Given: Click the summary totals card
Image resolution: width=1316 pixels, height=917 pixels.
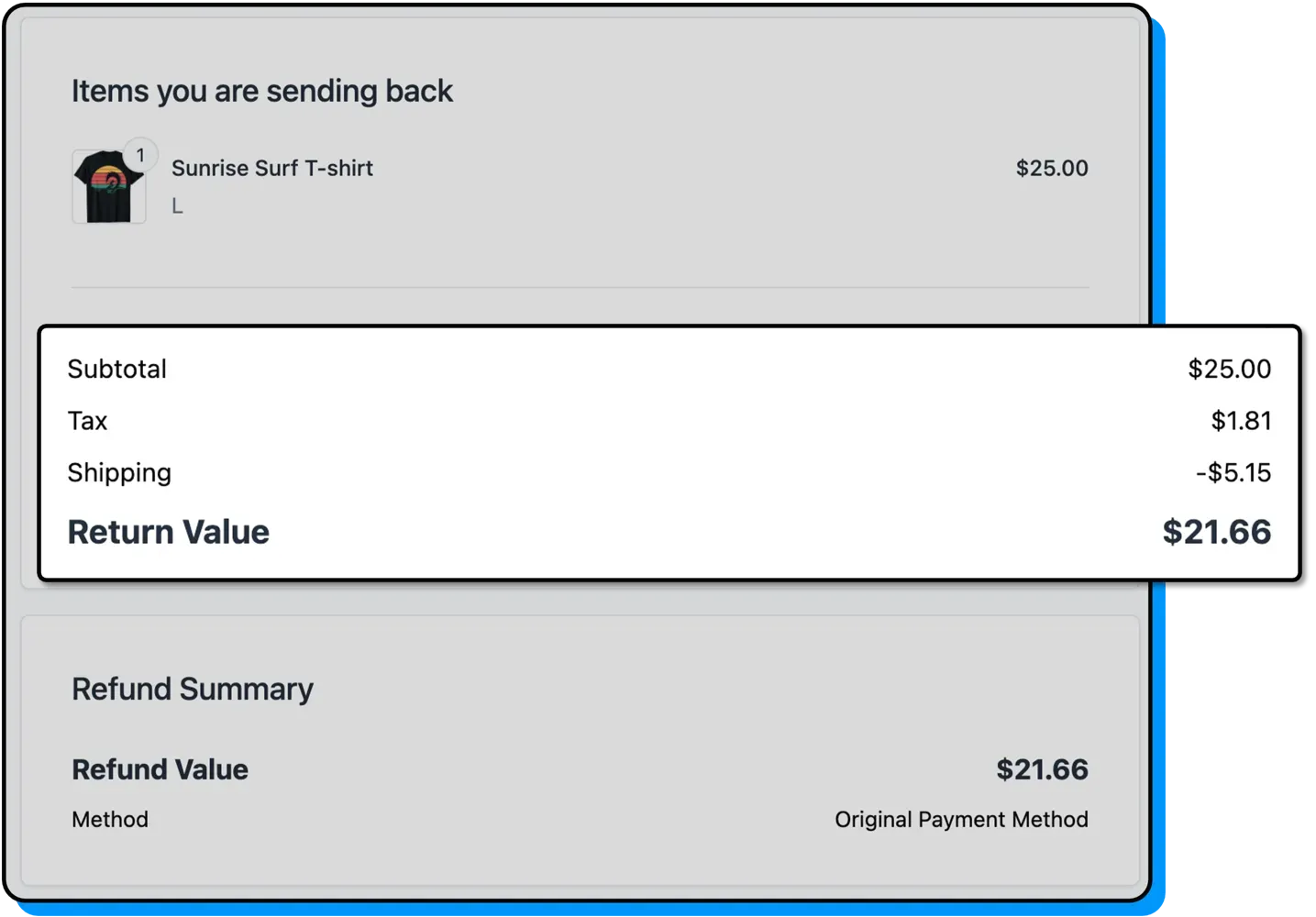Looking at the screenshot, I should coord(668,451).
